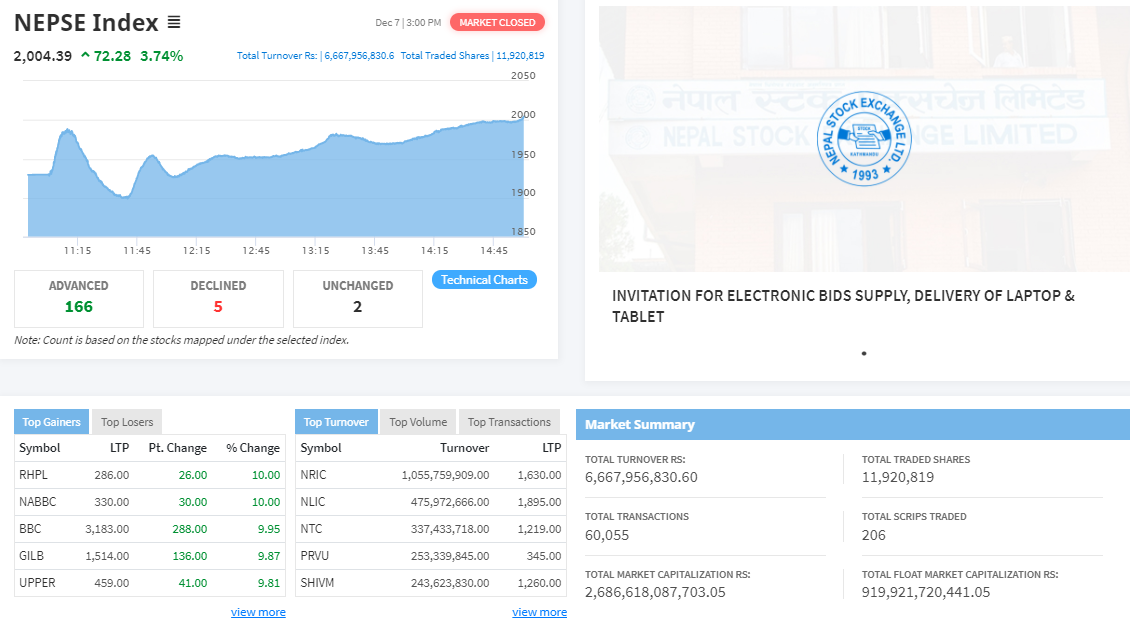The width and height of the screenshot is (1130, 625).
Task: Switch to the Top Gainers tab
Action: (x=51, y=422)
